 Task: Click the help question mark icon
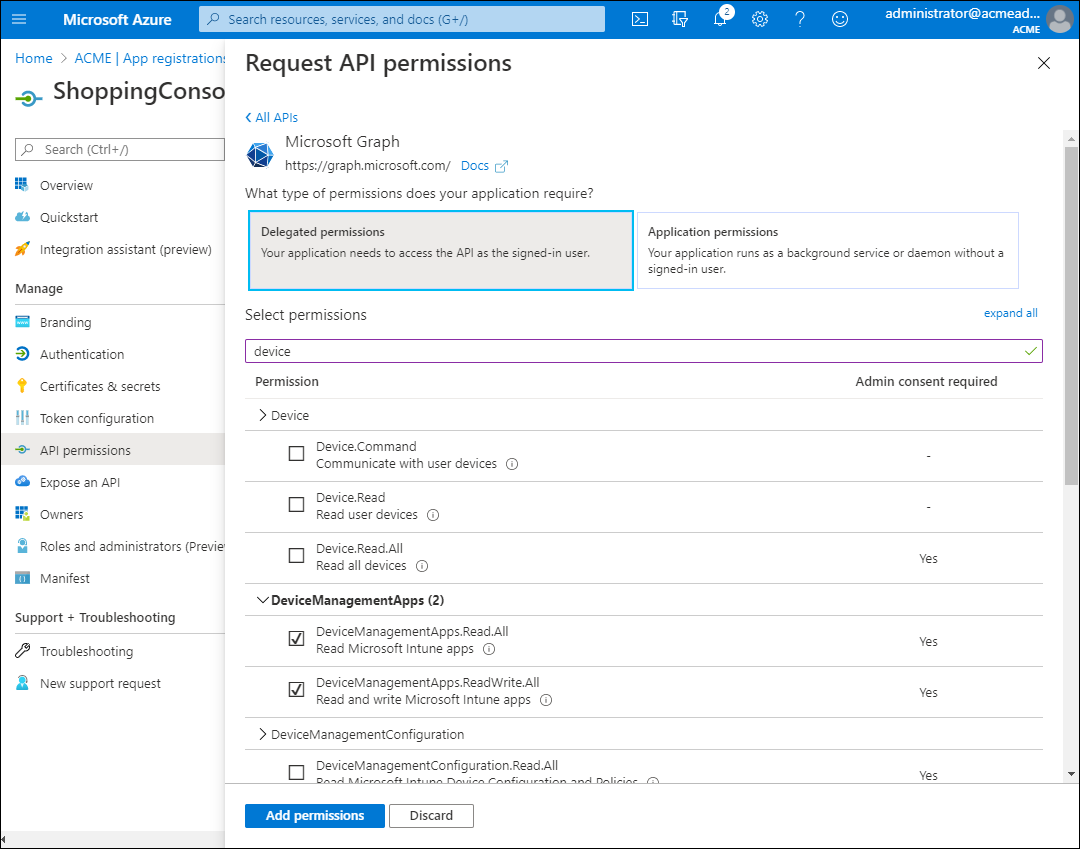click(x=800, y=19)
